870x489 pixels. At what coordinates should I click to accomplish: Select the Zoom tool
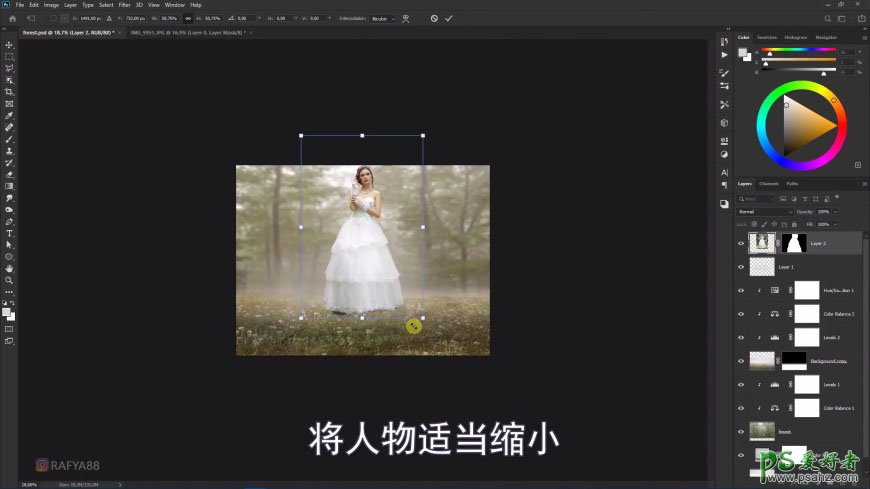pyautogui.click(x=9, y=280)
